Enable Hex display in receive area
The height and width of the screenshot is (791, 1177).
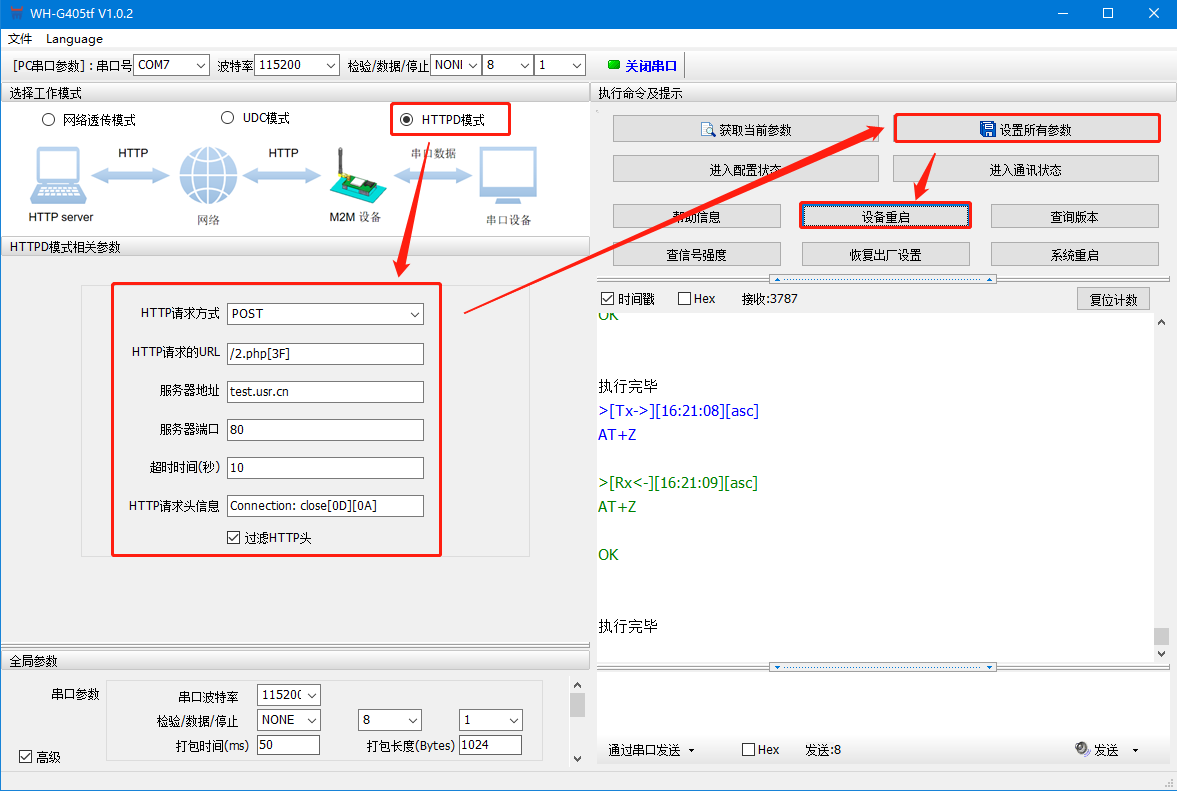point(684,299)
